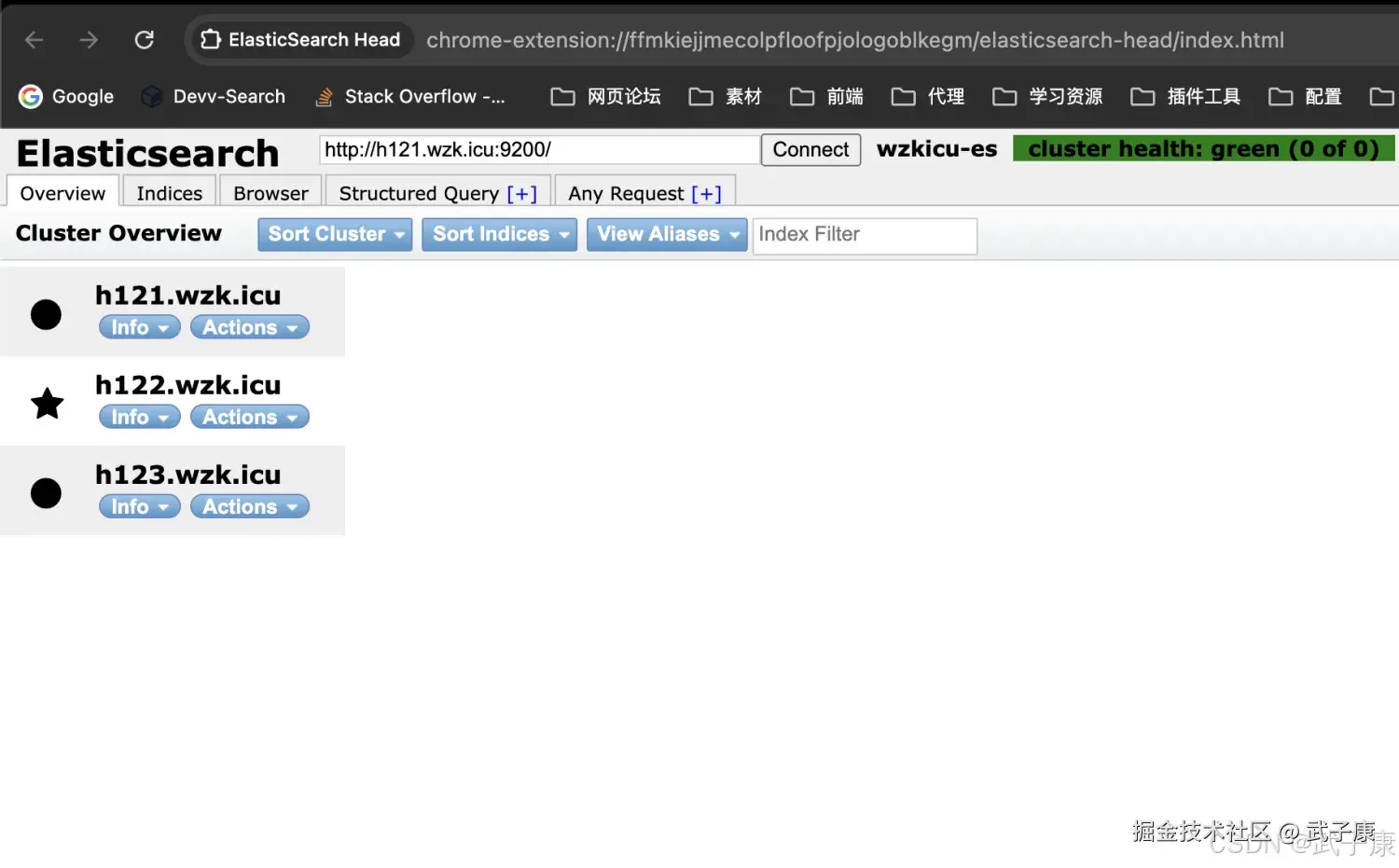The height and width of the screenshot is (868, 1399).
Task: Switch to the Indices tab
Action: pos(170,193)
